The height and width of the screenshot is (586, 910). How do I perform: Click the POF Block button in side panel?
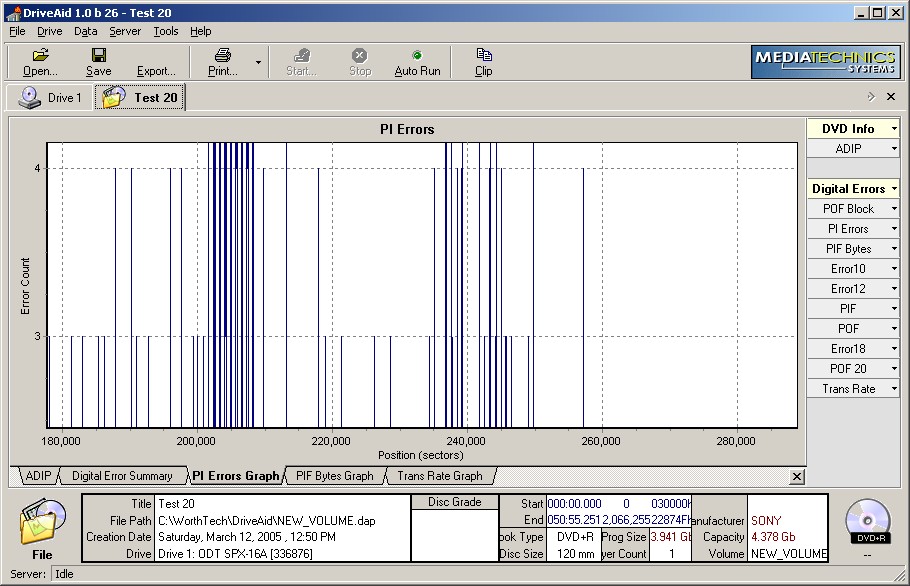pyautogui.click(x=848, y=209)
